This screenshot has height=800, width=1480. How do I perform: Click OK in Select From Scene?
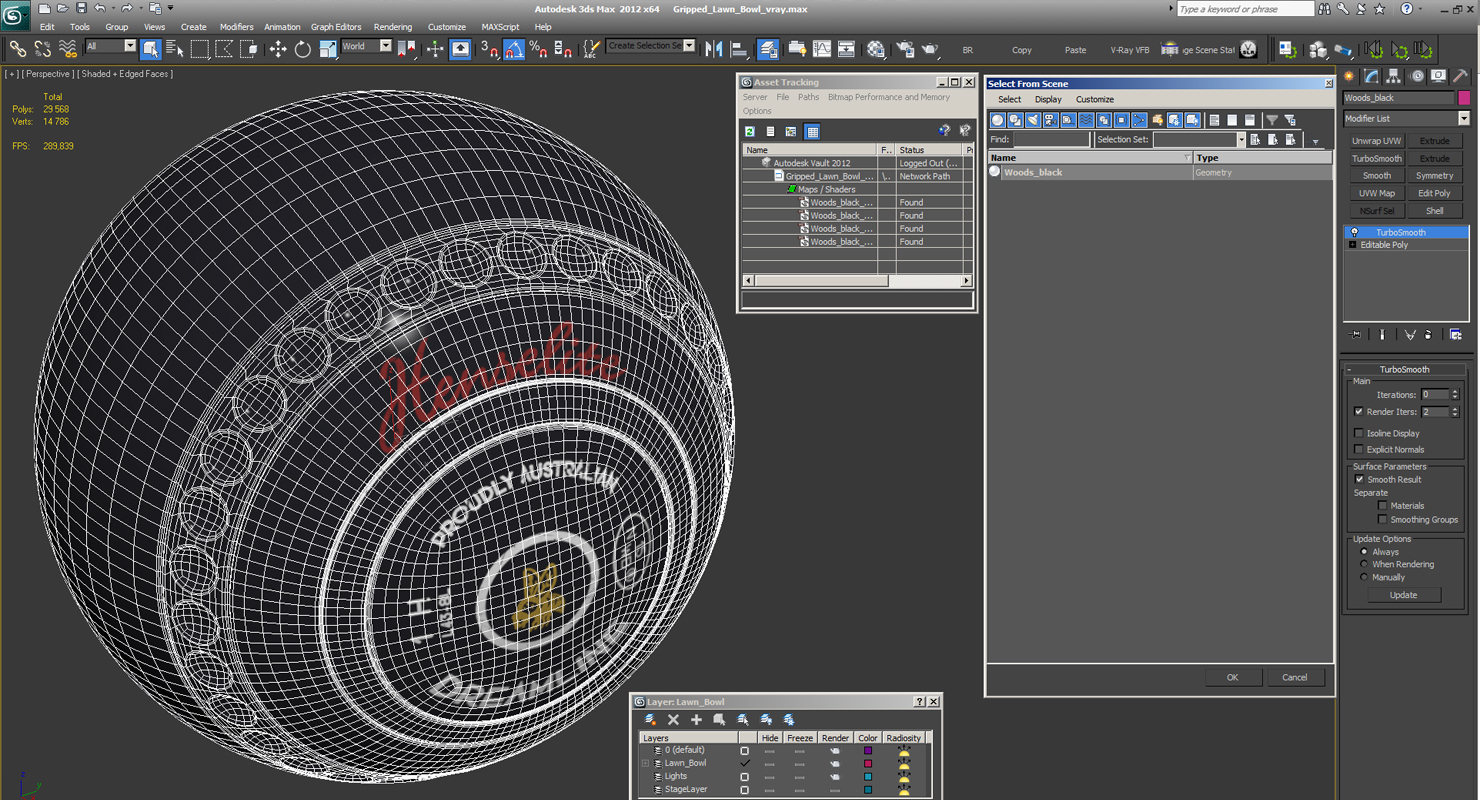(1232, 677)
